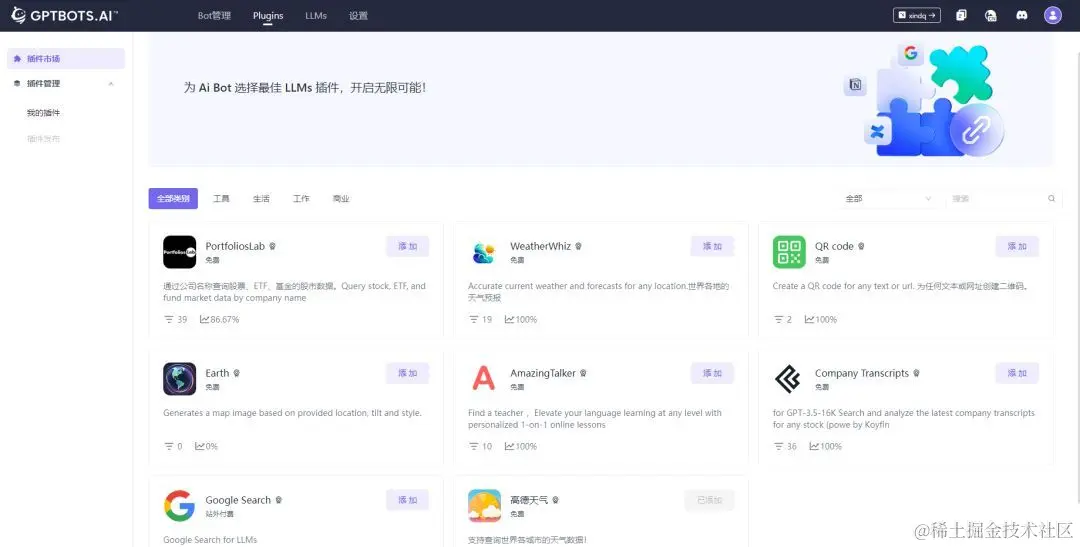Open the documents icon in the header
The height and width of the screenshot is (547, 1080).
962,15
